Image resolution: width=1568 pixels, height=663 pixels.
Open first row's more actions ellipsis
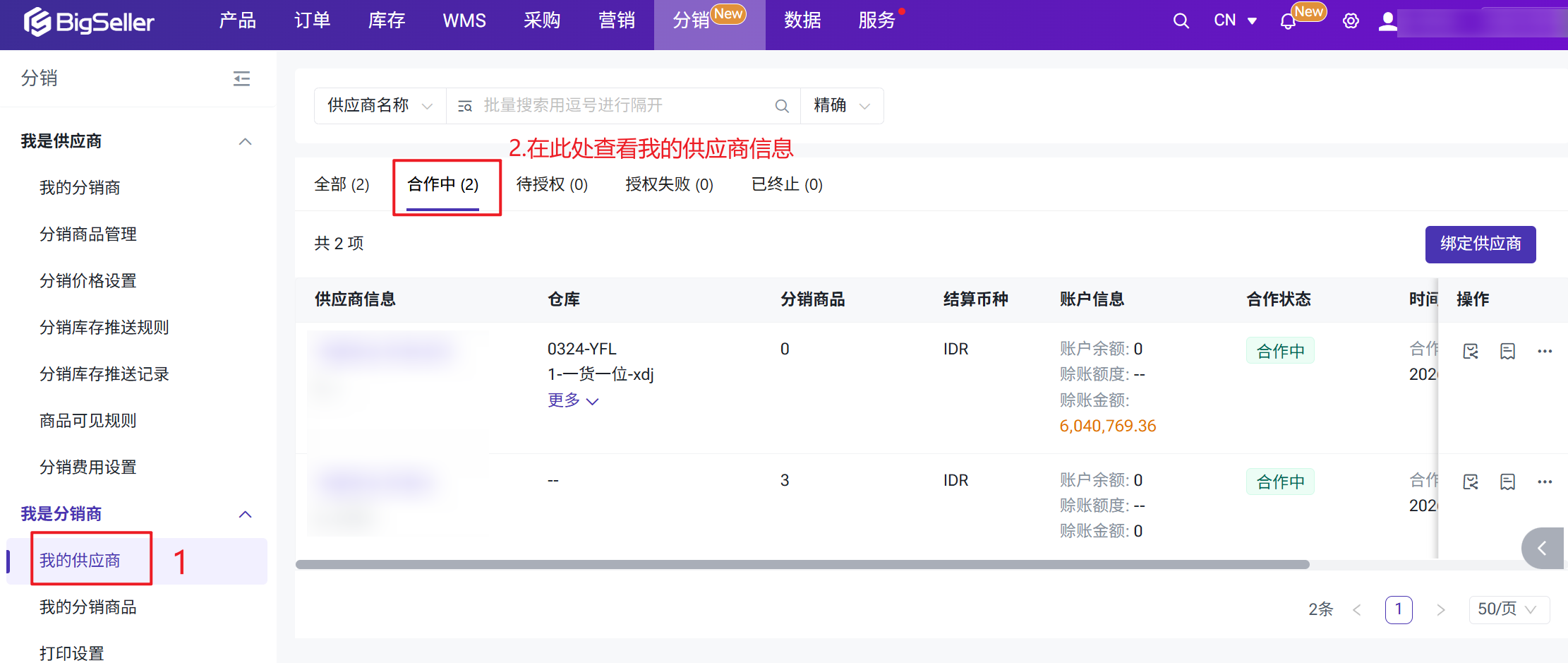1545,351
